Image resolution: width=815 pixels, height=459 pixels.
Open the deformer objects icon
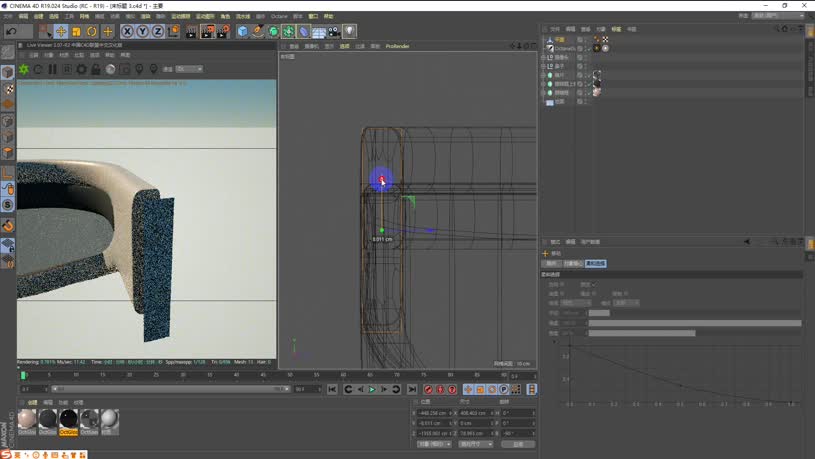pyautogui.click(x=304, y=31)
